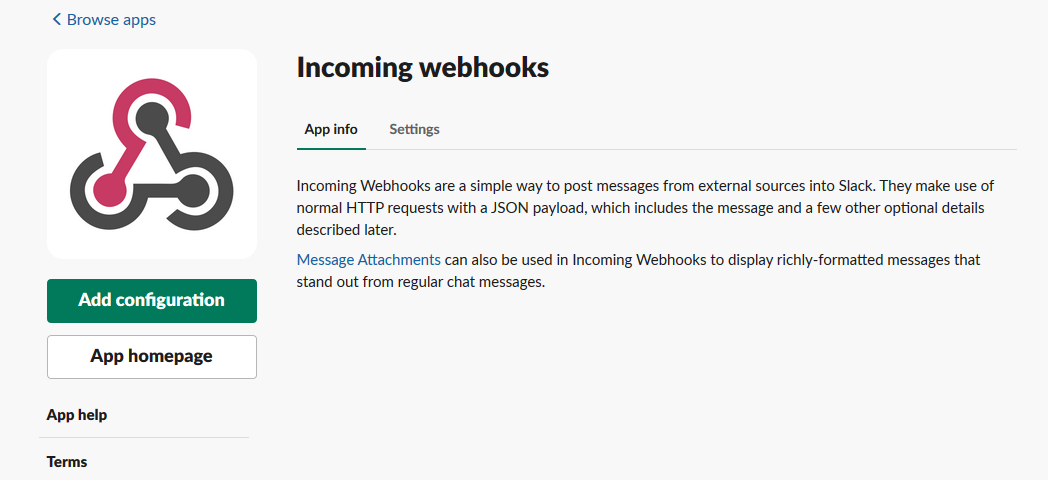Click the Incoming webhooks page title
The height and width of the screenshot is (480, 1048).
(423, 67)
